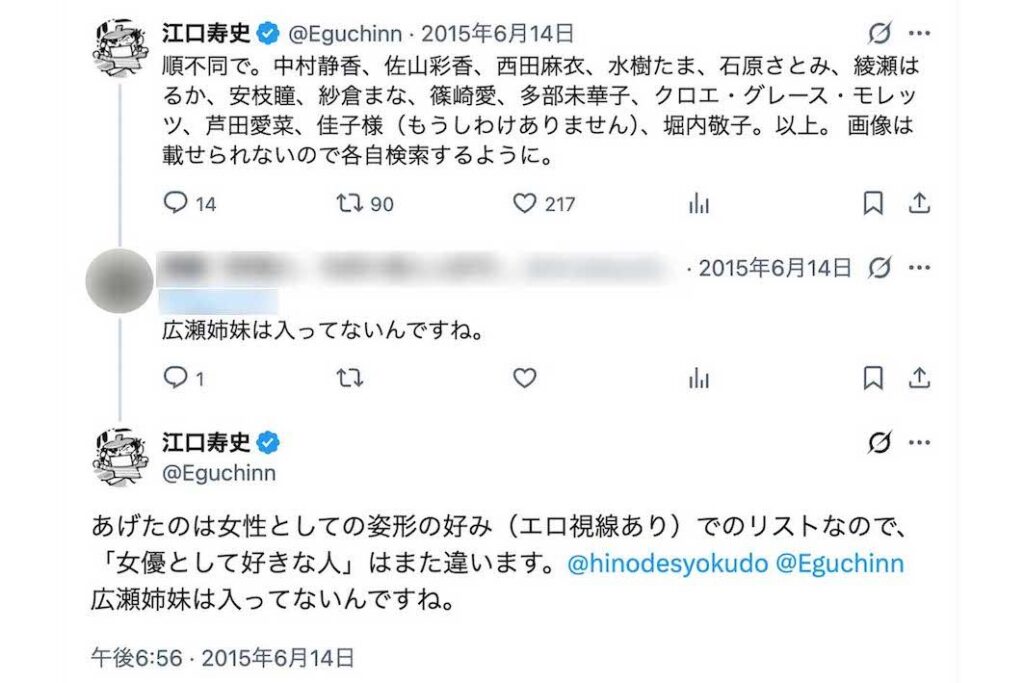
Task: Open the reply icon on Eguchin's first tweet
Action: tap(175, 203)
